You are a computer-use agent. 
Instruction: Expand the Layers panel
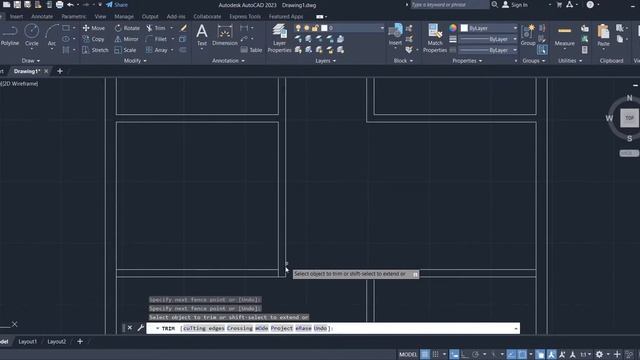click(x=325, y=60)
